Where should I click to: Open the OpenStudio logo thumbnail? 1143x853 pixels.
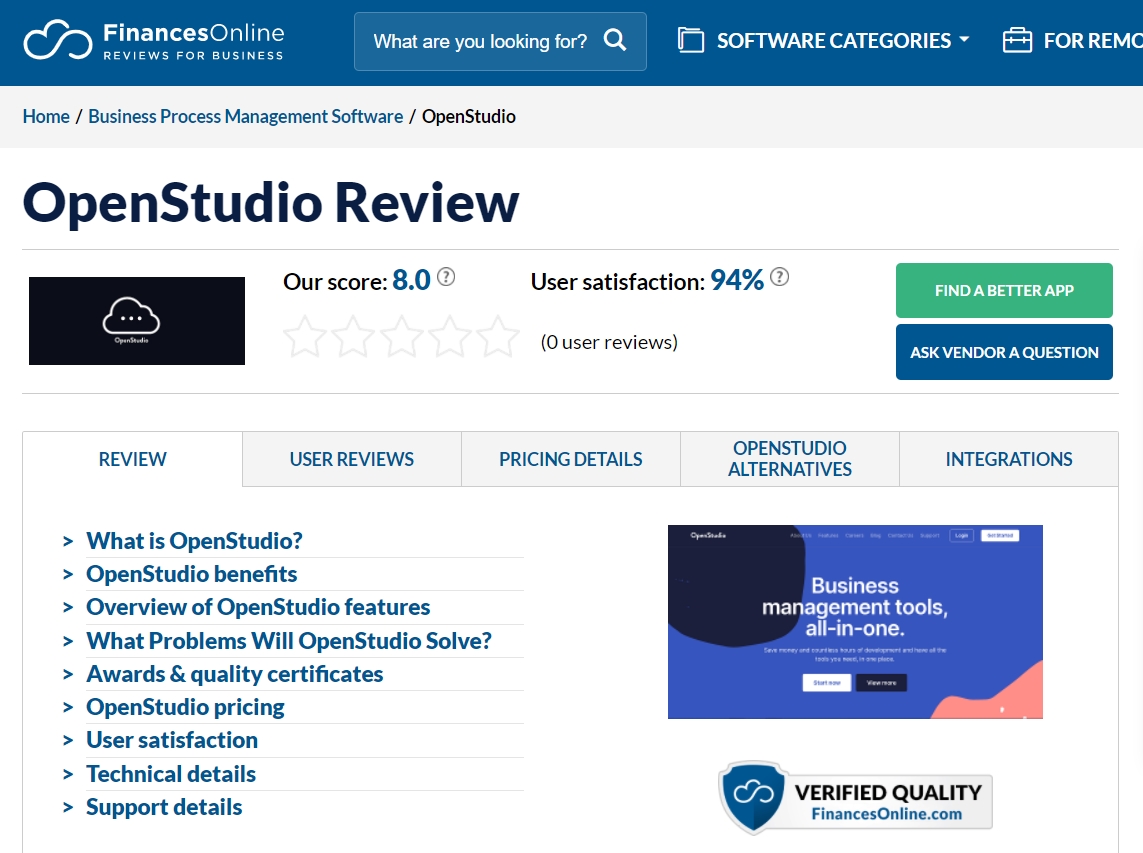click(x=137, y=321)
